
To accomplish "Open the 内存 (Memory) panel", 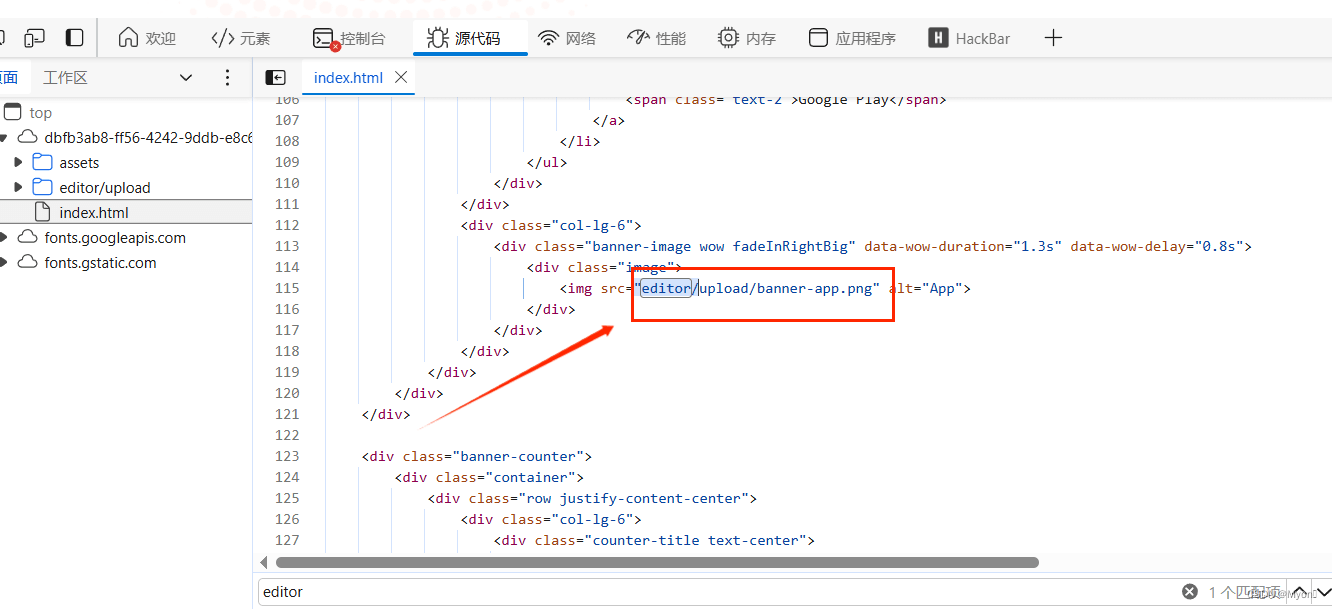I will coord(746,38).
